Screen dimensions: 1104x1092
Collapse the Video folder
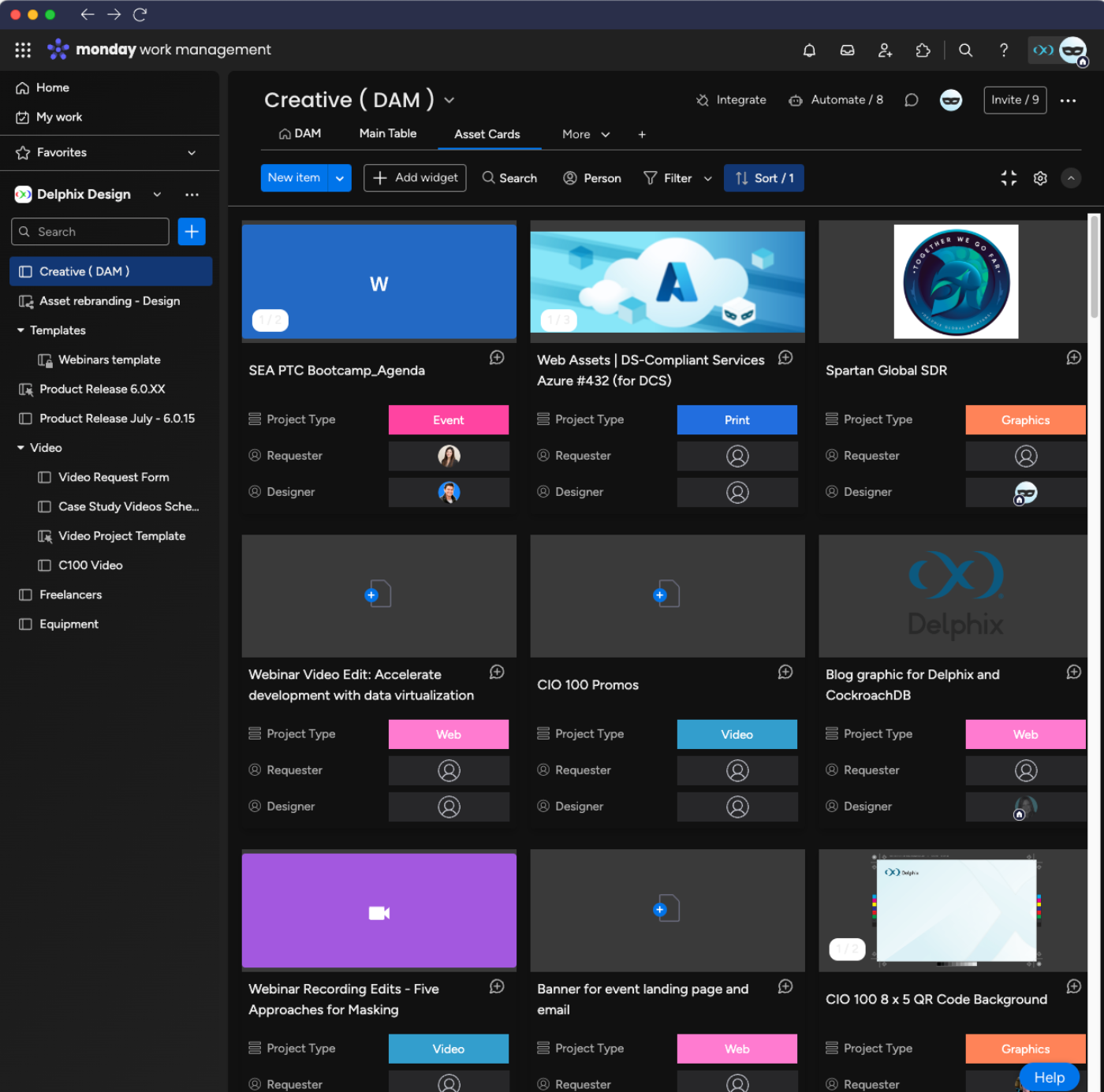(x=21, y=448)
